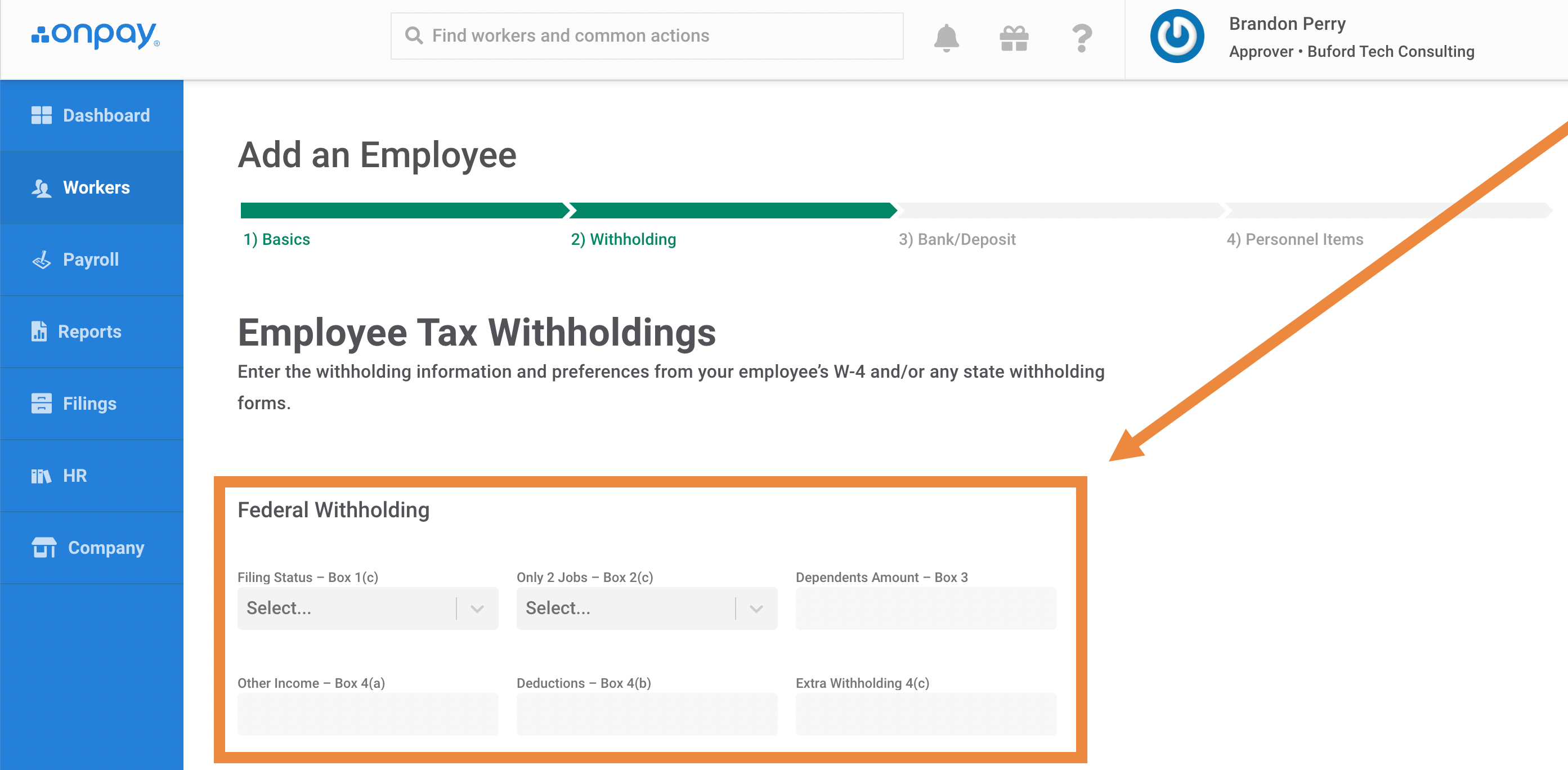Click Brandon Perry's profile avatar
The image size is (1568, 770).
click(x=1176, y=36)
